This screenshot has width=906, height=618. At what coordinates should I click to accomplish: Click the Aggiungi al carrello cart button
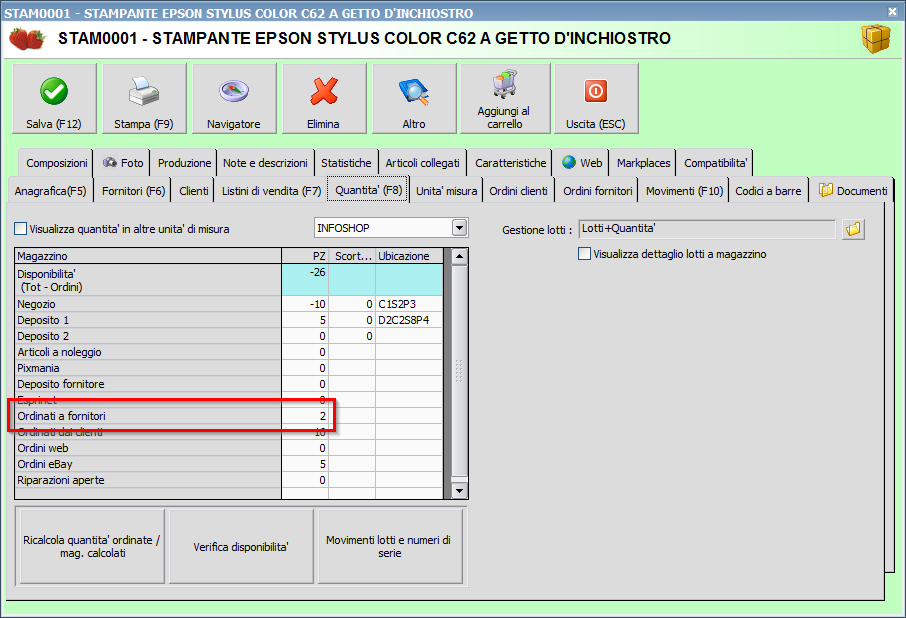(x=505, y=99)
